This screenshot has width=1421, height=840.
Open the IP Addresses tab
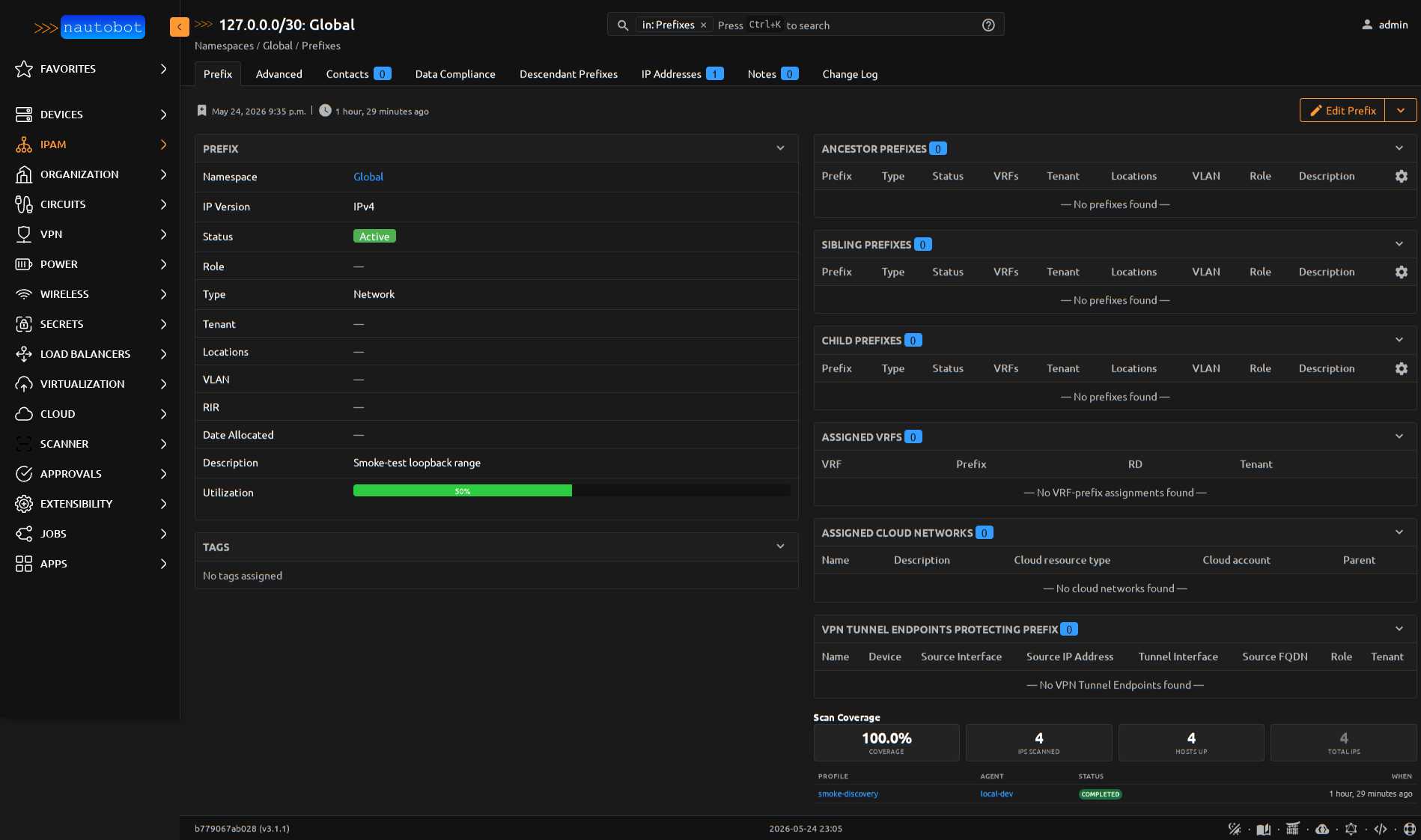pyautogui.click(x=682, y=74)
